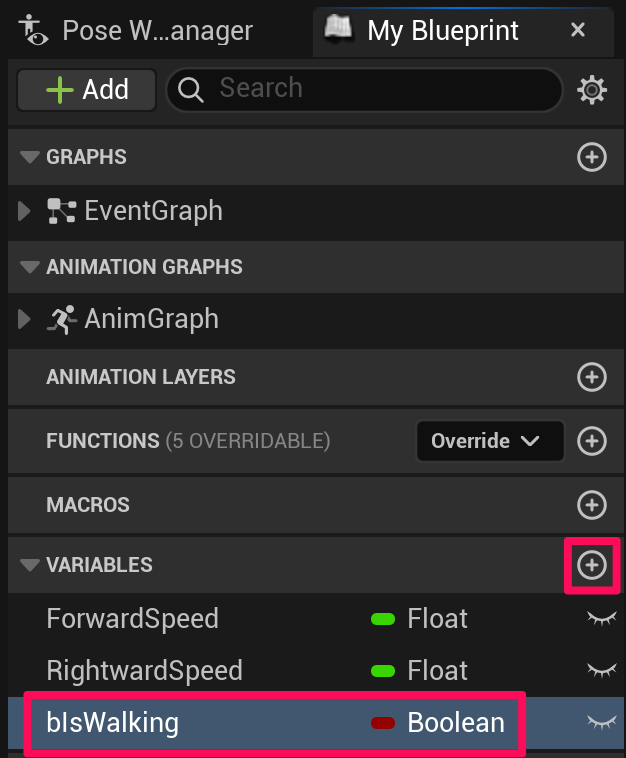Click the AnimGraph running figure icon
This screenshot has width=626, height=758.
pyautogui.click(x=62, y=320)
